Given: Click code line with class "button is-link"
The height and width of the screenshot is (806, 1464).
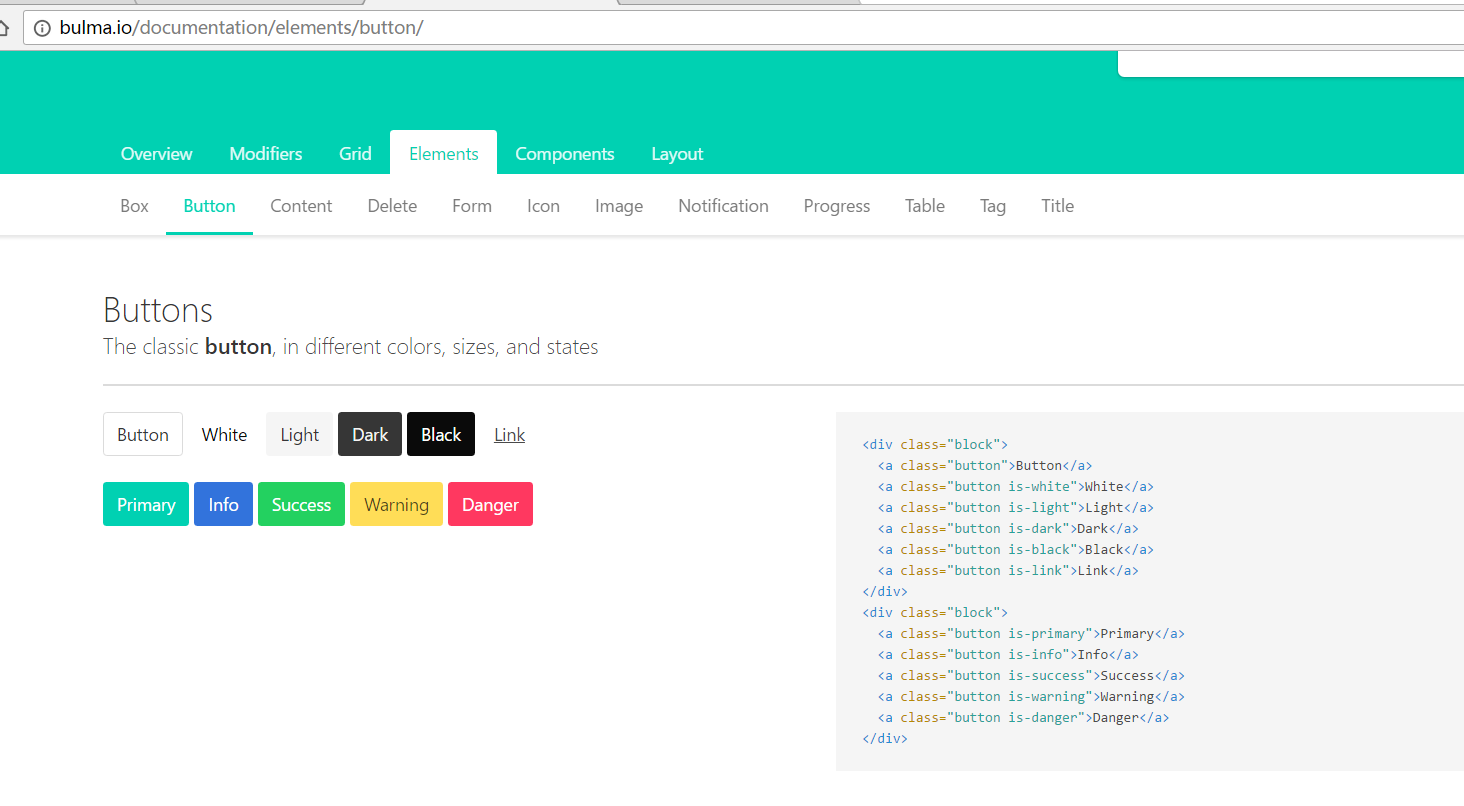Looking at the screenshot, I should click(x=1008, y=570).
